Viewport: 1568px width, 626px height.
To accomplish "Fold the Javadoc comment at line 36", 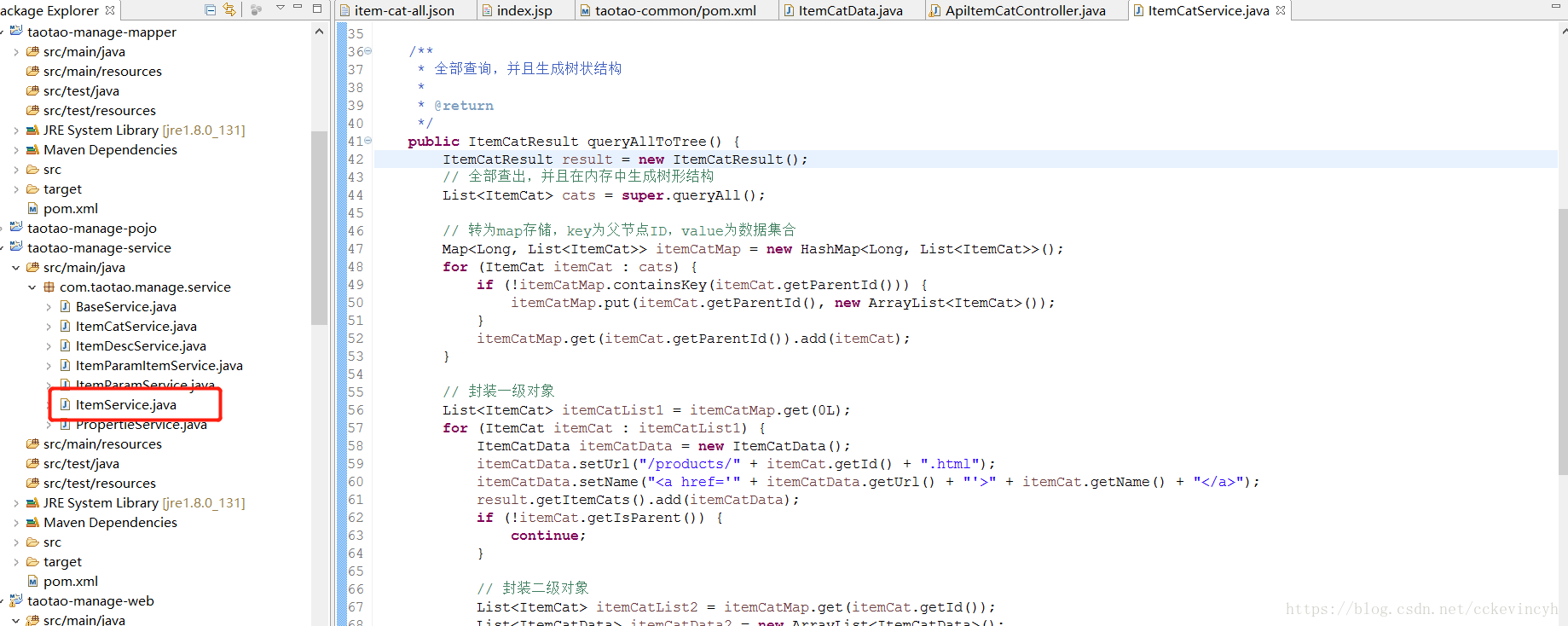I will [368, 51].
